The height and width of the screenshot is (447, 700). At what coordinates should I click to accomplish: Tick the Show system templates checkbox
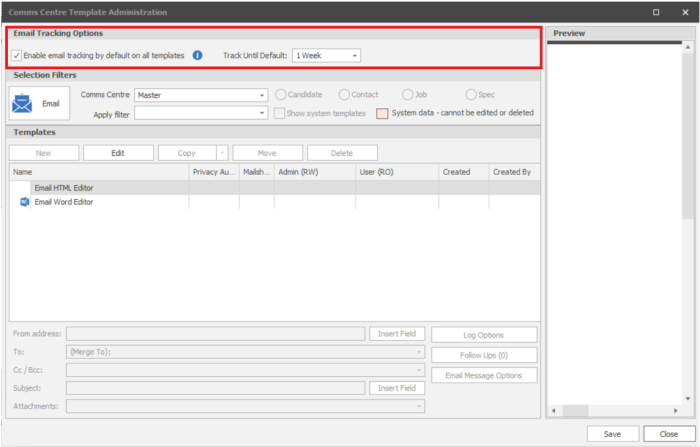tap(280, 113)
